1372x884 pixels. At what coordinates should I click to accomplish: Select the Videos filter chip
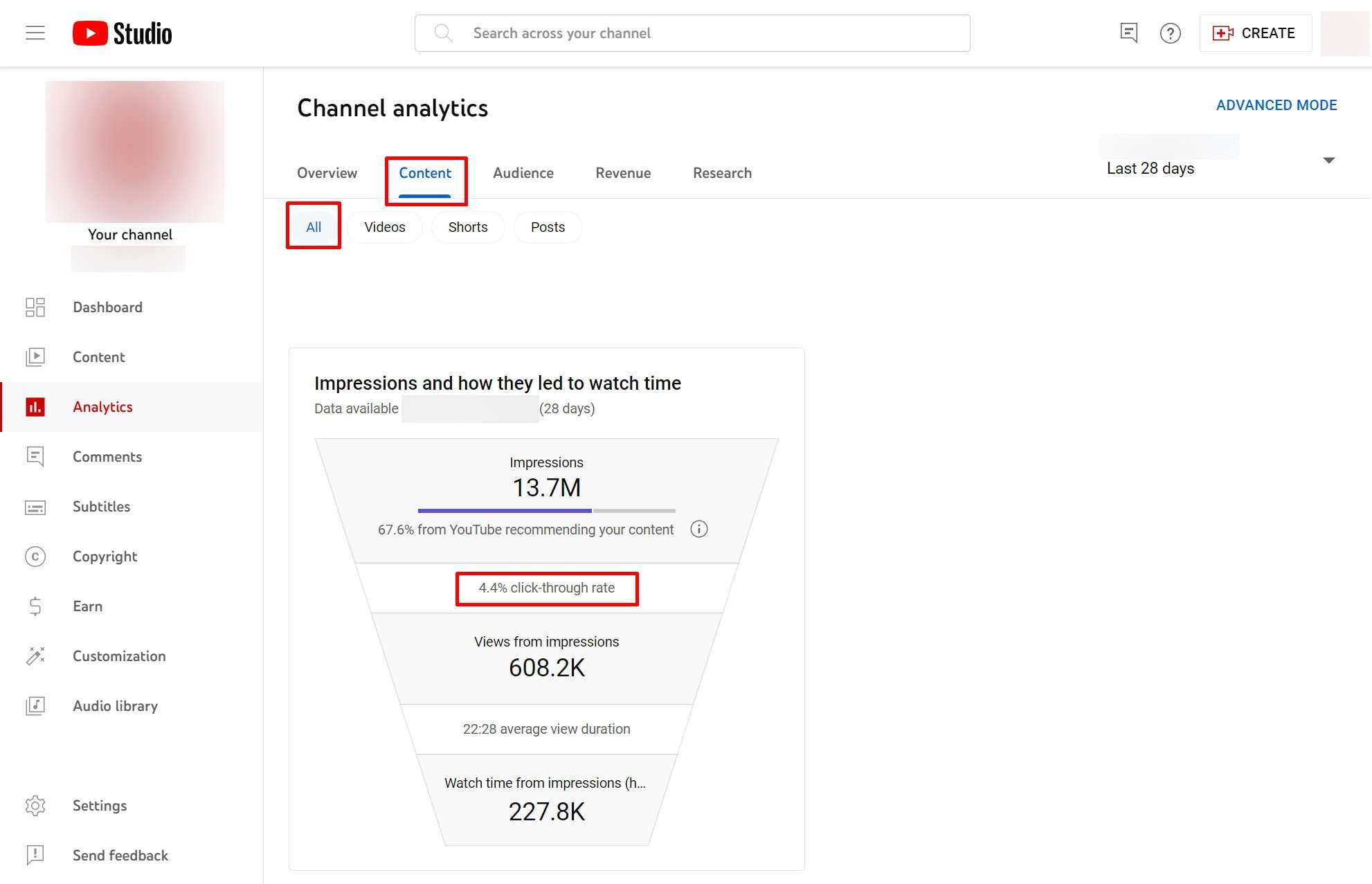click(x=385, y=227)
